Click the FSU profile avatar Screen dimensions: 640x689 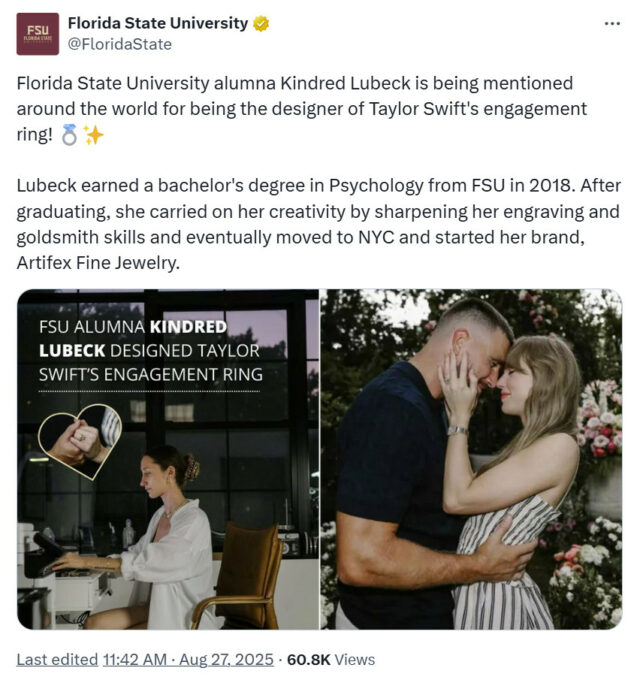pyautogui.click(x=37, y=34)
